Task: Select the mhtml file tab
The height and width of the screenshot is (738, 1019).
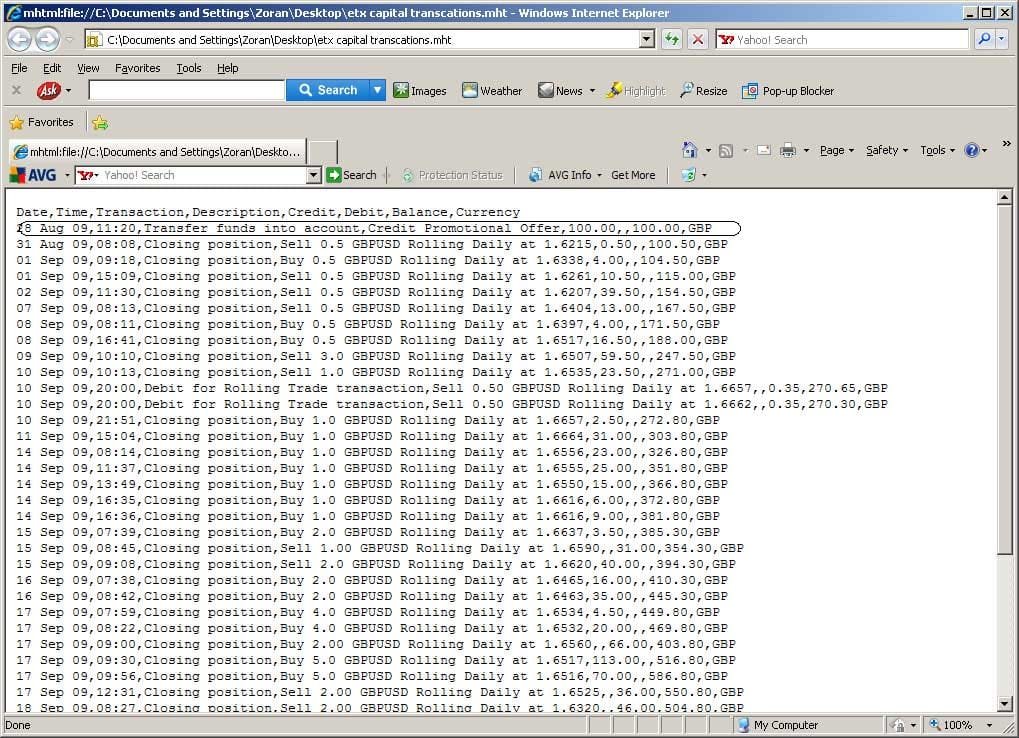Action: pos(157,151)
